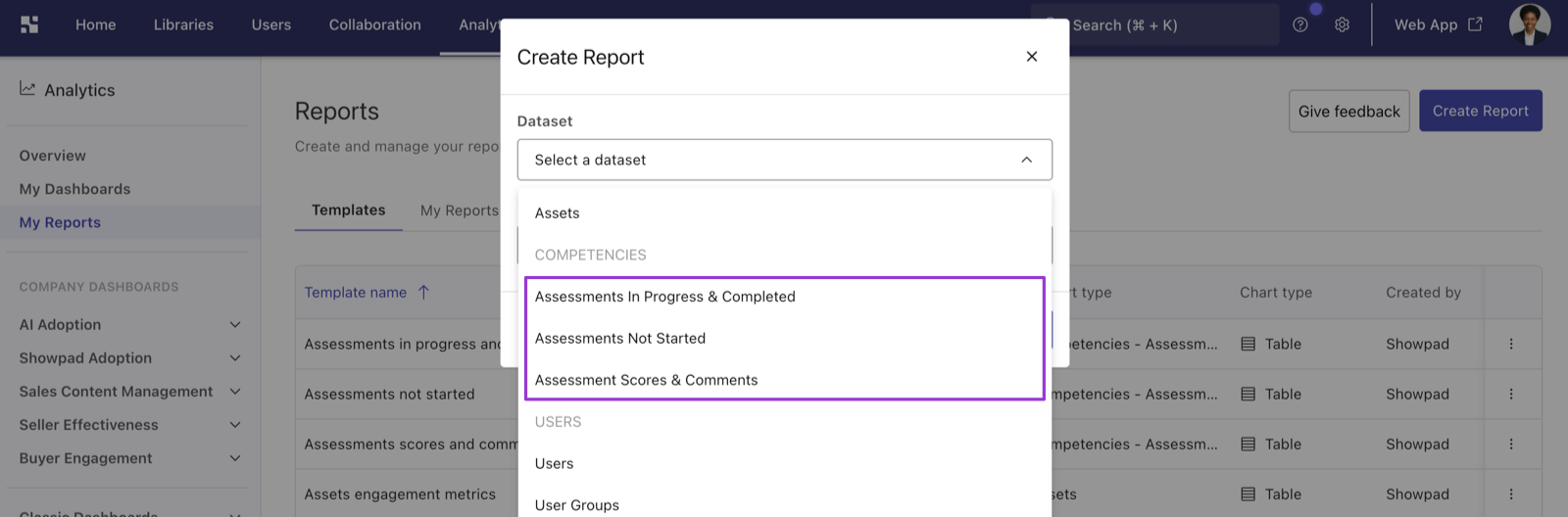
Task: Switch to the My Reports tab
Action: [459, 211]
